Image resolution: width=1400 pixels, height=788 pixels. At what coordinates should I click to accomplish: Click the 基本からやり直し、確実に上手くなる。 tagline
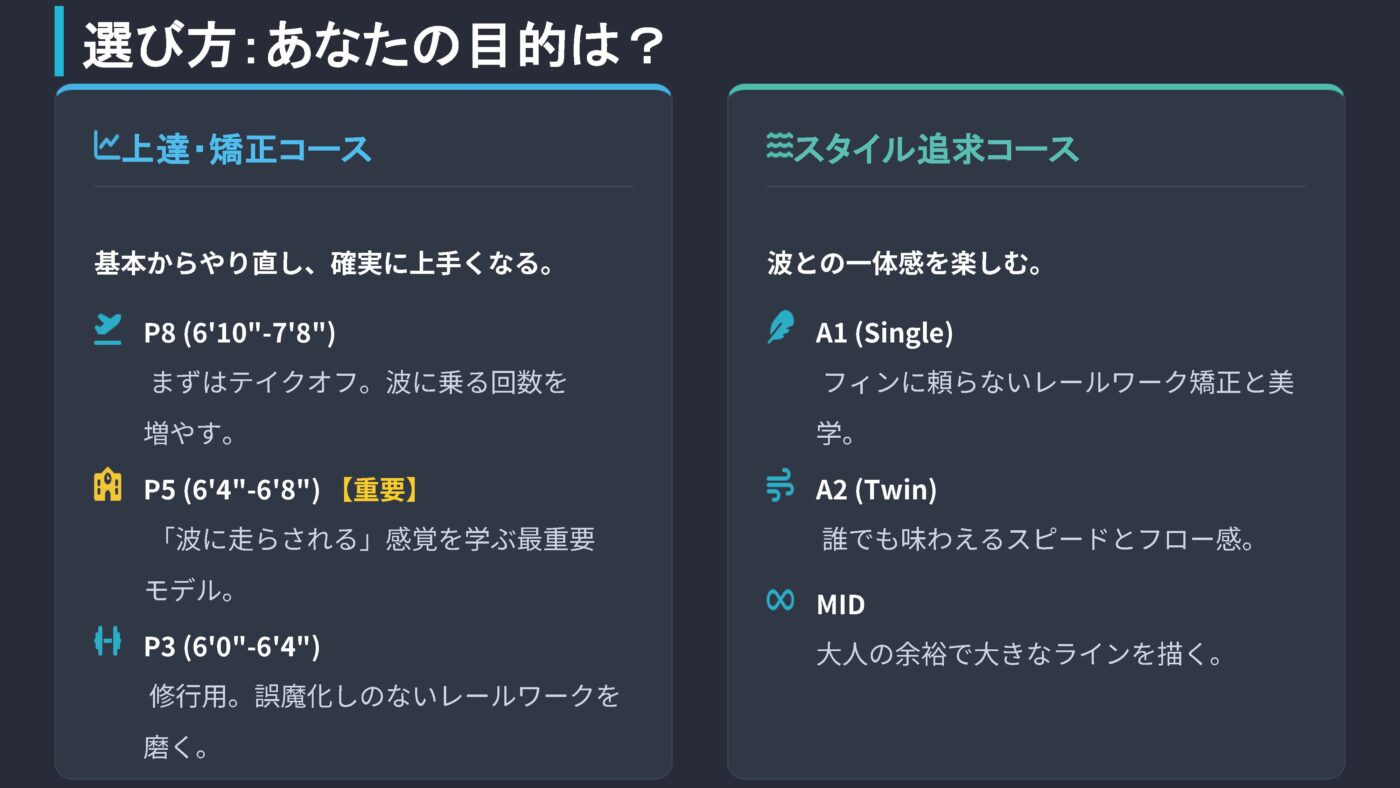tap(324, 264)
